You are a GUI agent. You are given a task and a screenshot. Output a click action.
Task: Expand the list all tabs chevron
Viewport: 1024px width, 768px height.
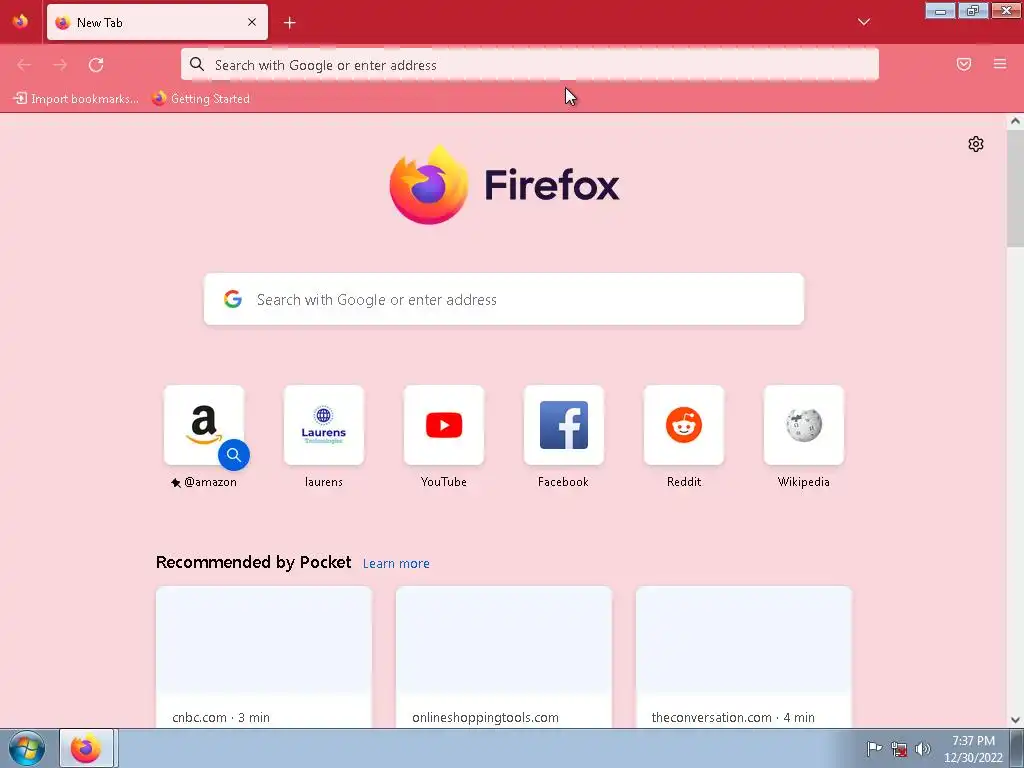click(864, 22)
